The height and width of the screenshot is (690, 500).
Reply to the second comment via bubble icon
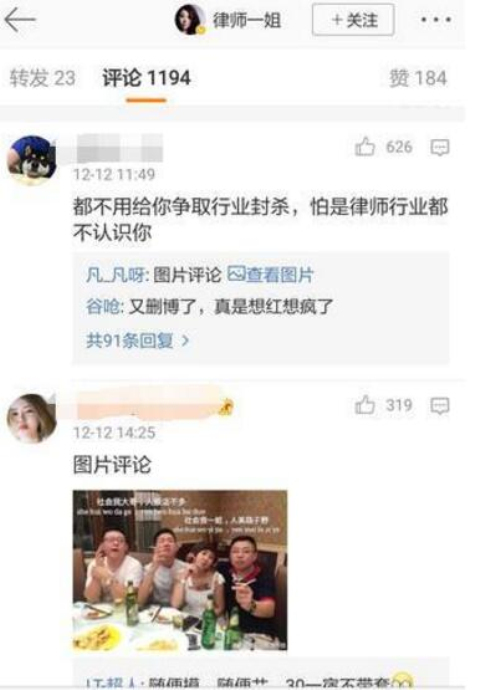(440, 406)
